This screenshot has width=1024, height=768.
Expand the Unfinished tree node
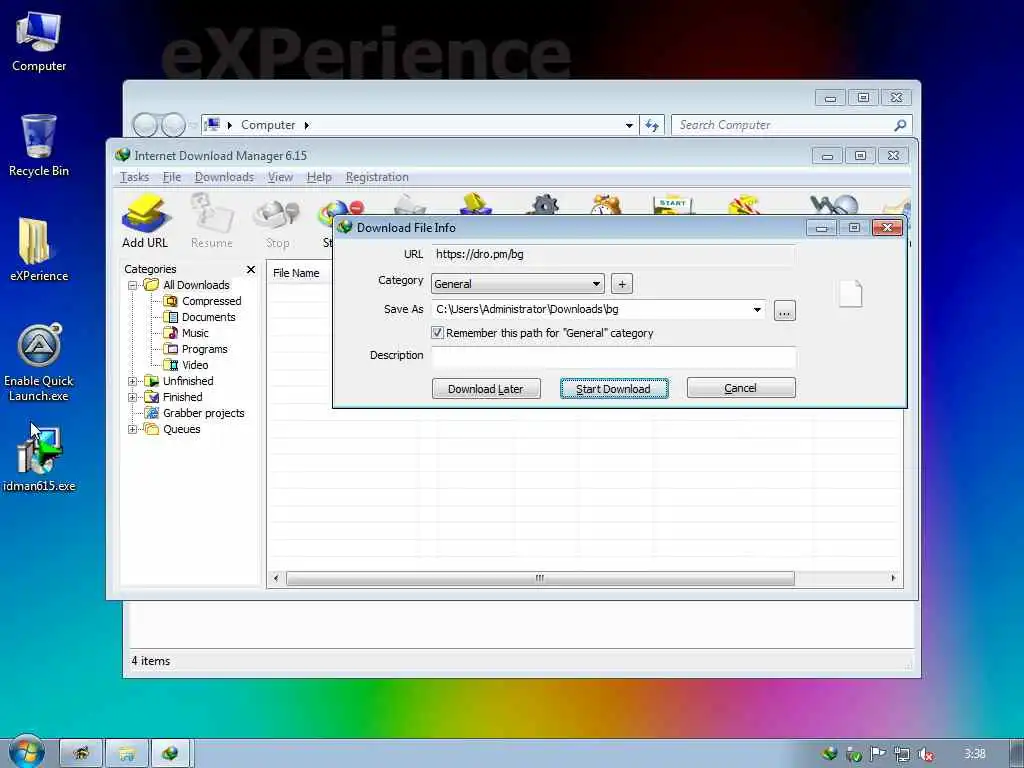tap(132, 381)
